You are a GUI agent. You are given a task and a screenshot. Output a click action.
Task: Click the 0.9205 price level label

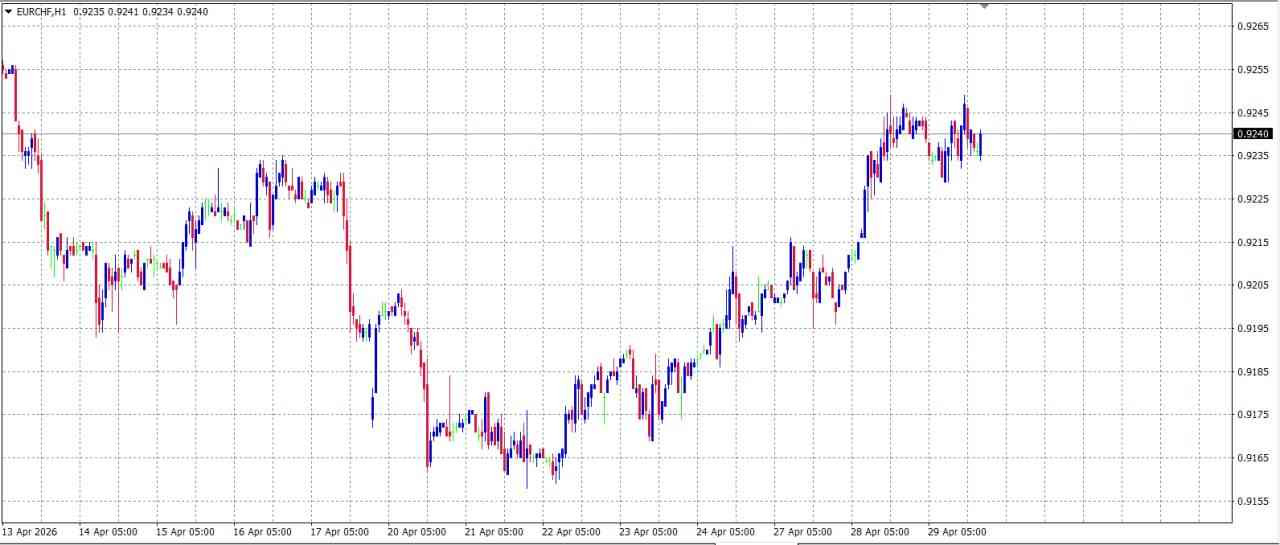point(1253,285)
